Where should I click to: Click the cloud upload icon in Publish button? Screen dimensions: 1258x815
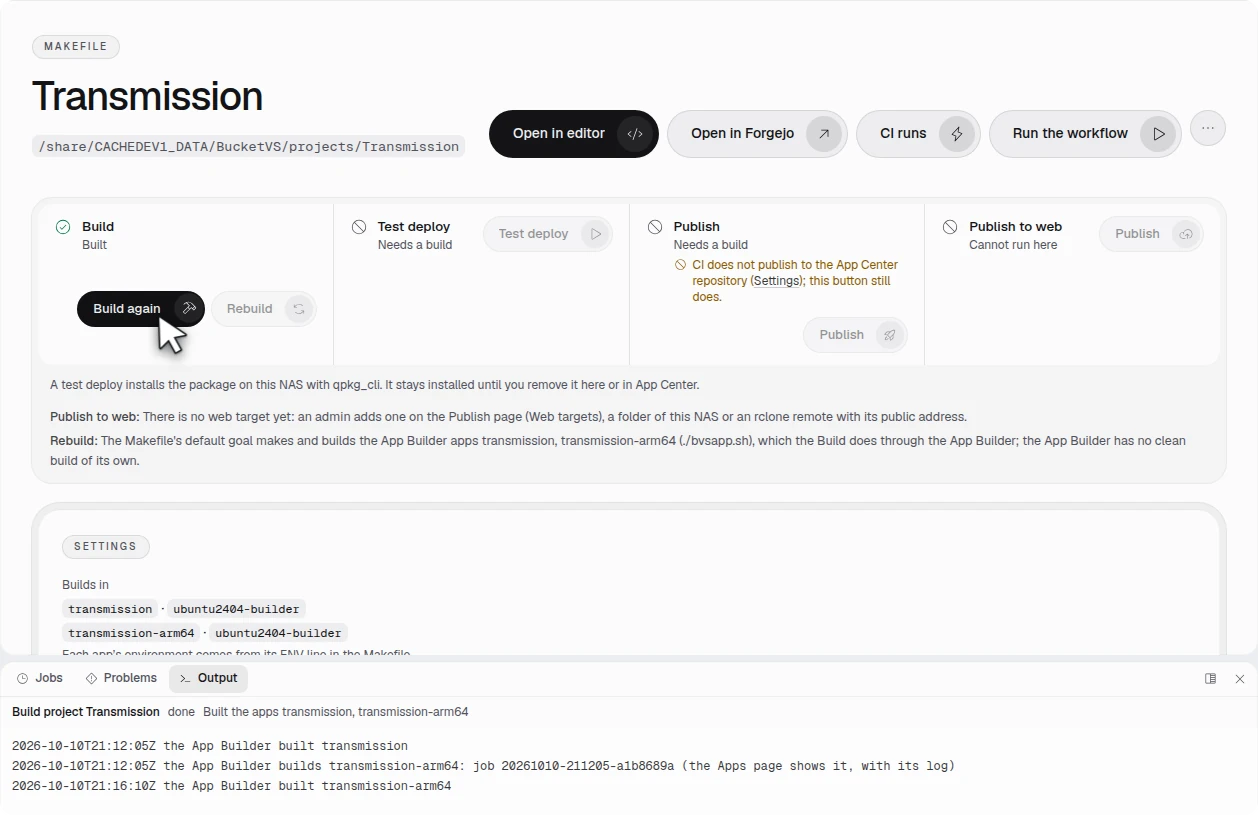pos(1186,234)
